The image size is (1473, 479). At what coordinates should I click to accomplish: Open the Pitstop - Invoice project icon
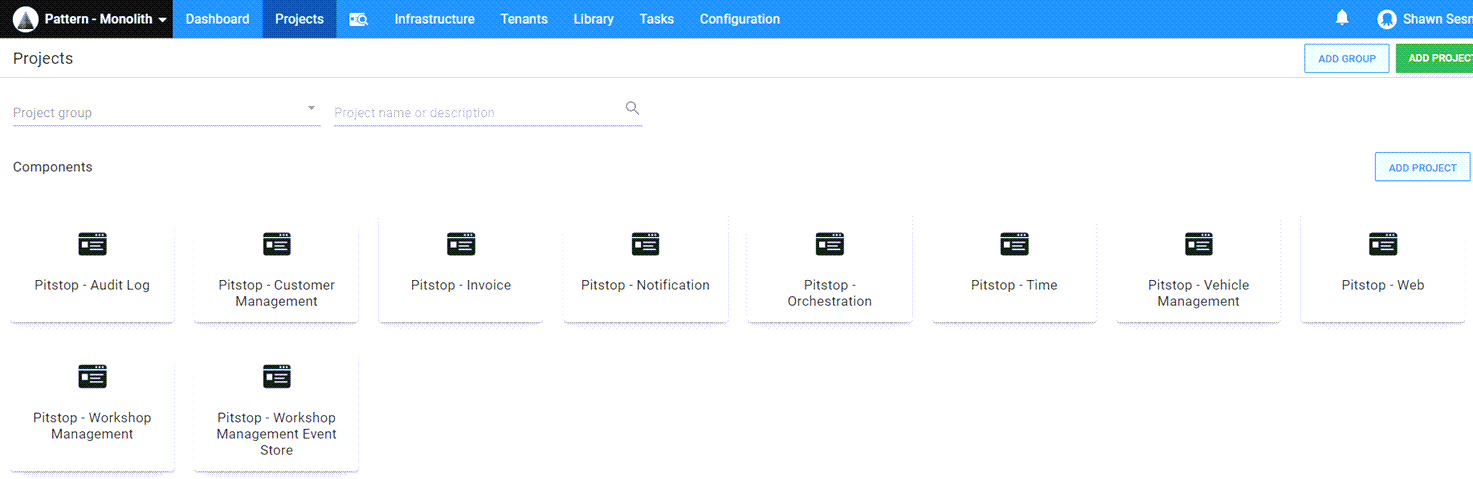461,244
